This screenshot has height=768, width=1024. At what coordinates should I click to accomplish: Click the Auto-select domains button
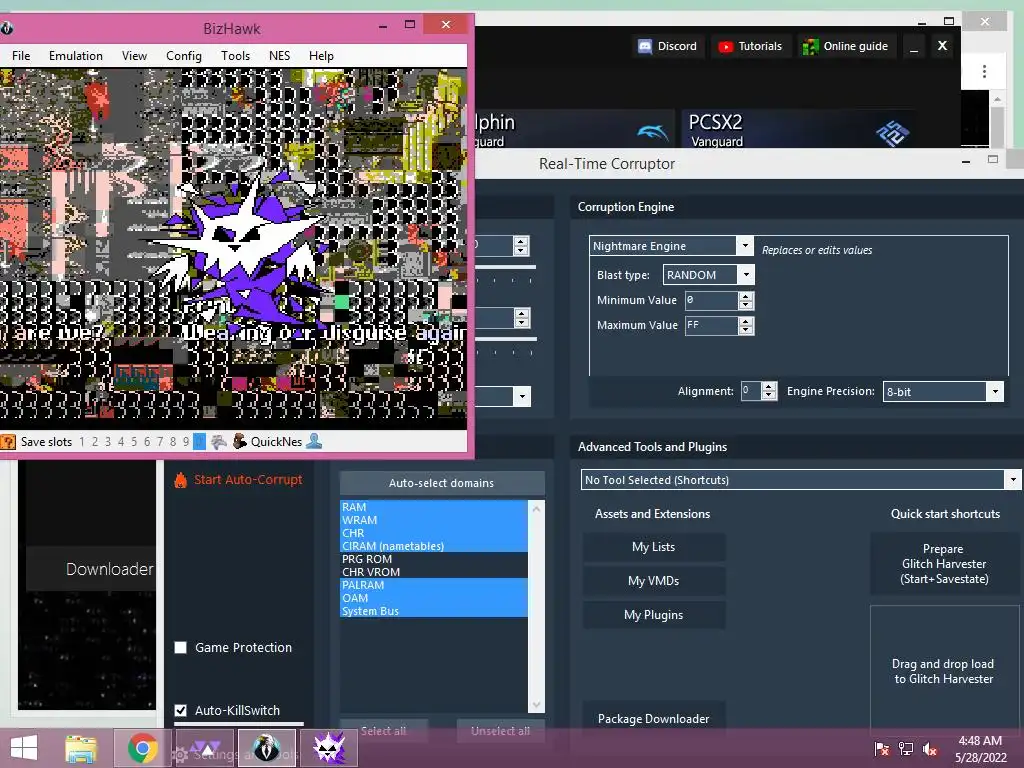pos(441,483)
